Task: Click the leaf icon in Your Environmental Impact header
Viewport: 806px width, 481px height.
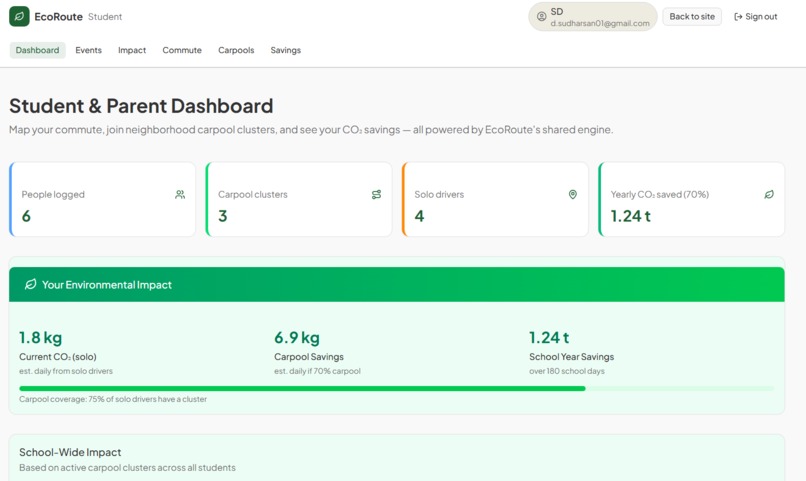Action: pyautogui.click(x=30, y=284)
